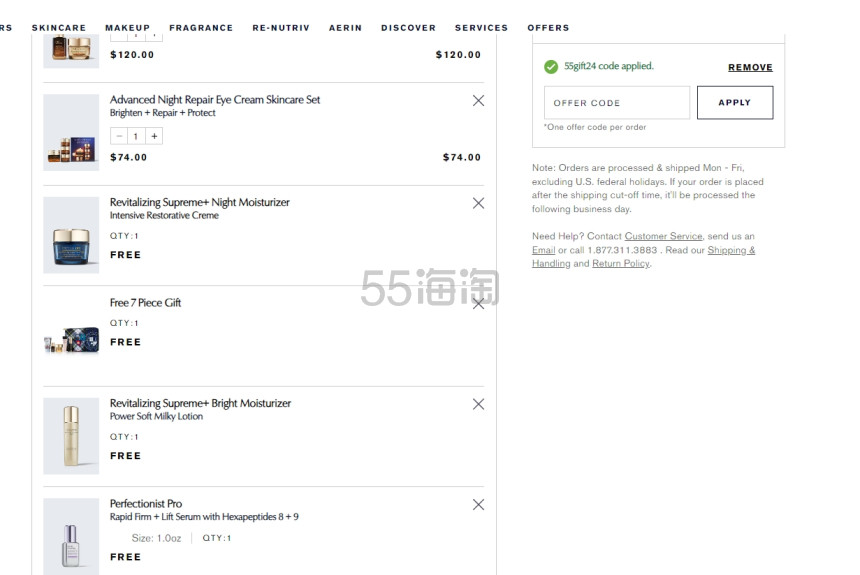Viewport: 860px width, 575px height.
Task: Open Revitalizing Supreme+ Night Moisturizer title
Action: pos(200,202)
